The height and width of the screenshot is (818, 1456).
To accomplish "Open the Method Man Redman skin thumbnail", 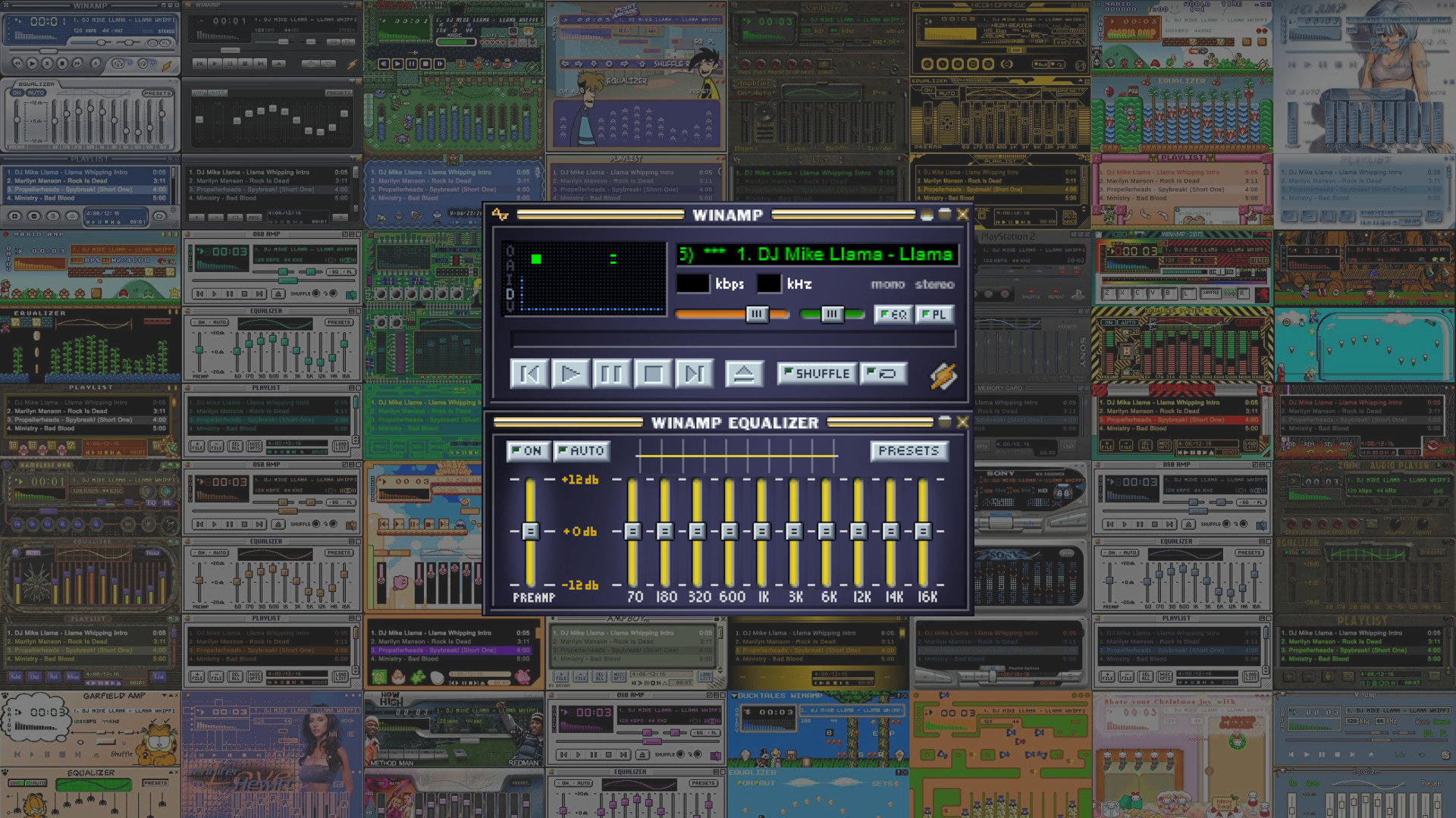I will pyautogui.click(x=454, y=754).
